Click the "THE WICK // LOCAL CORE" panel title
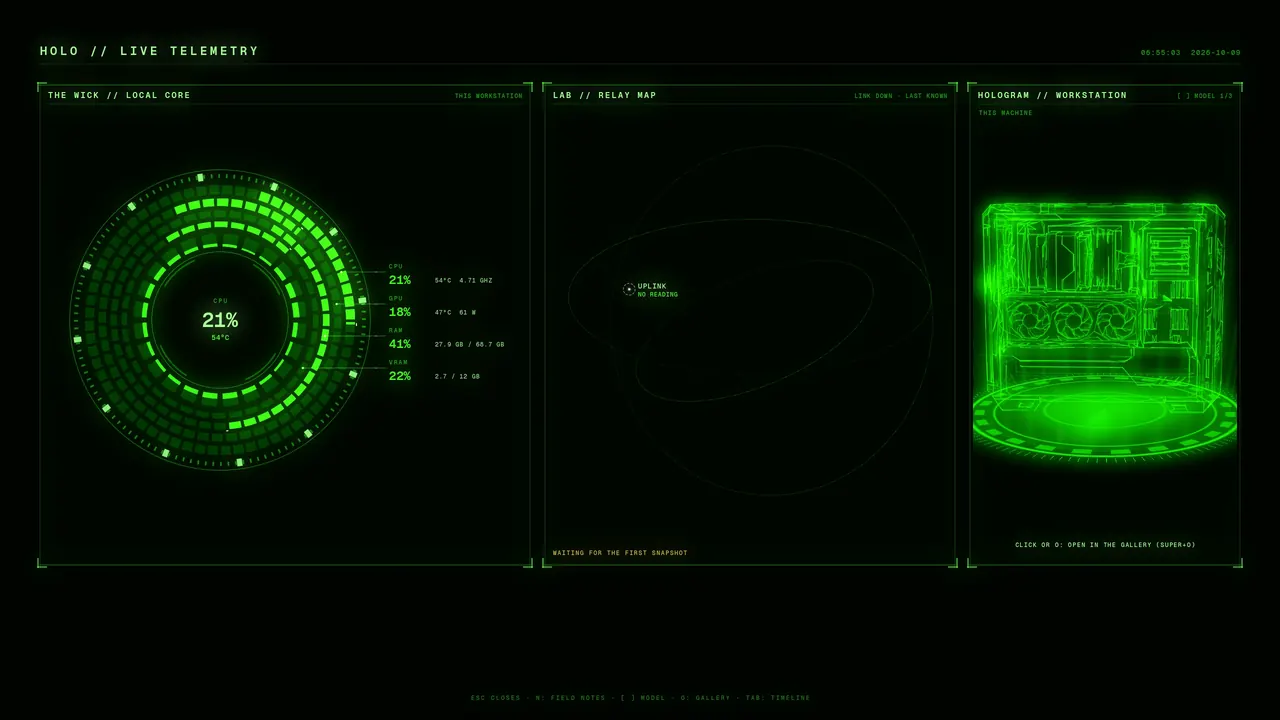Screen dimensions: 1280x720 (119, 96)
